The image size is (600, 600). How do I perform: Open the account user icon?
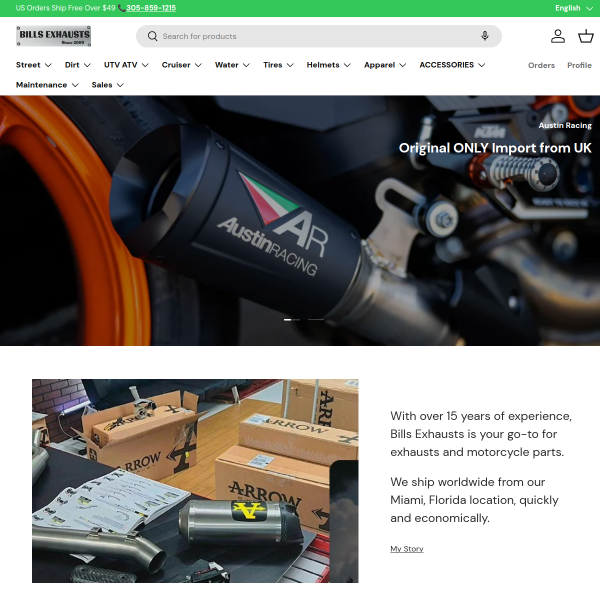(558, 36)
